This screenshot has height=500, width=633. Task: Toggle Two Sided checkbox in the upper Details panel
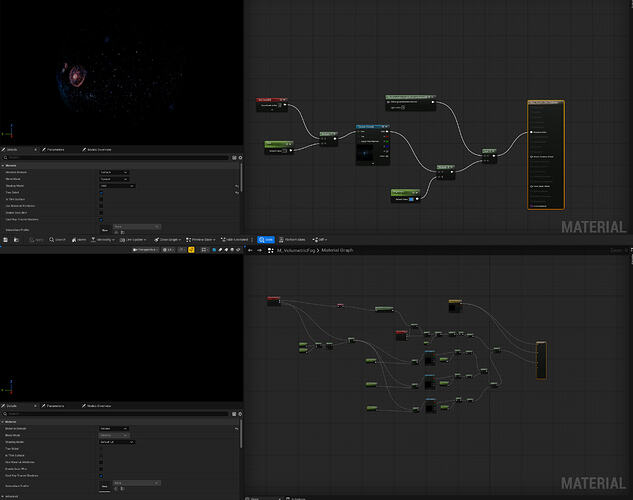point(101,192)
